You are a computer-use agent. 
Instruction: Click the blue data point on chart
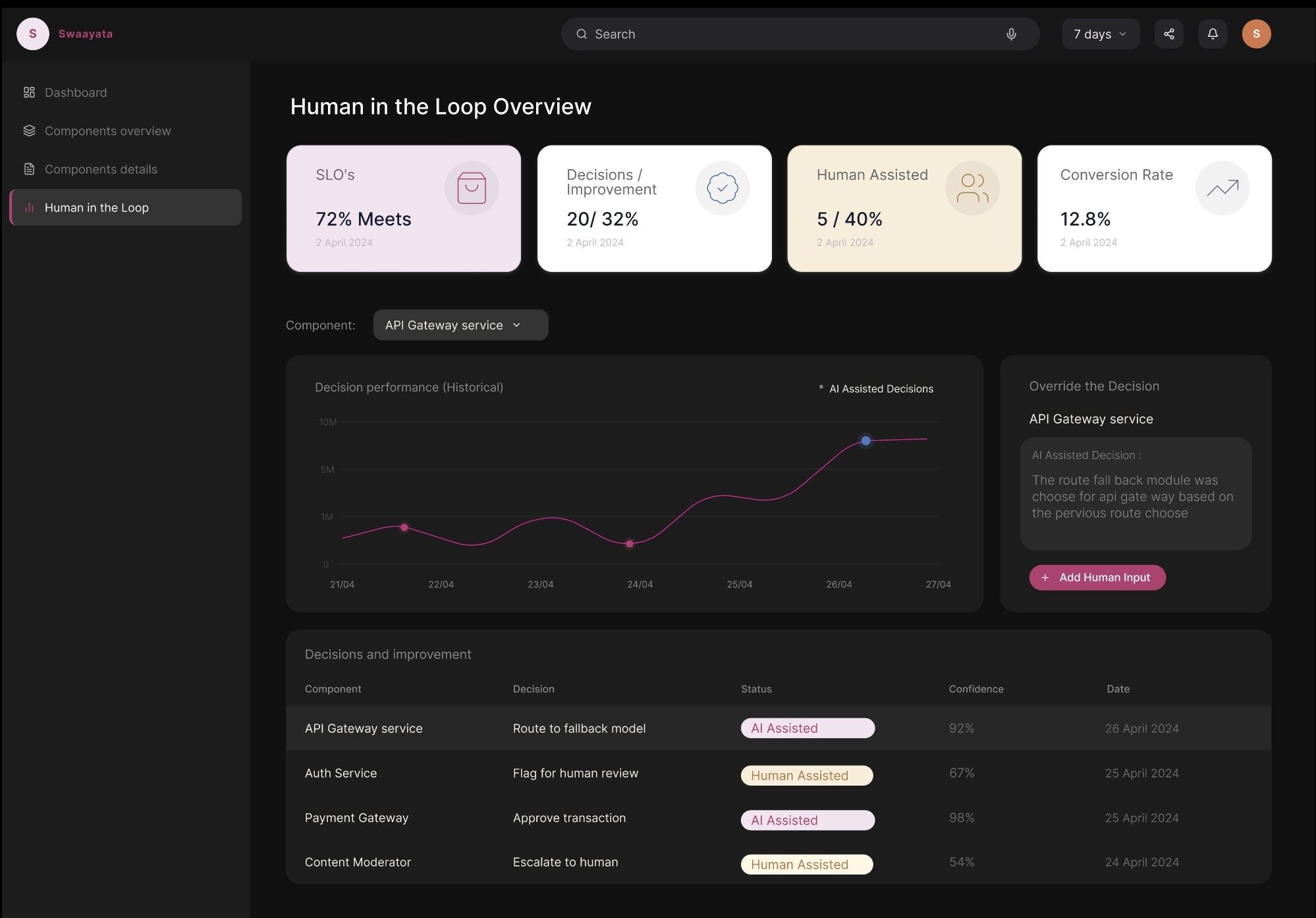865,441
